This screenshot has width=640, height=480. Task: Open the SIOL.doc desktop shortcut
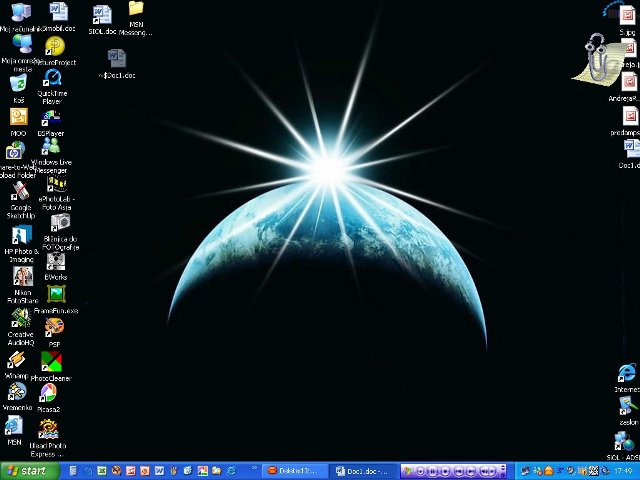click(102, 15)
